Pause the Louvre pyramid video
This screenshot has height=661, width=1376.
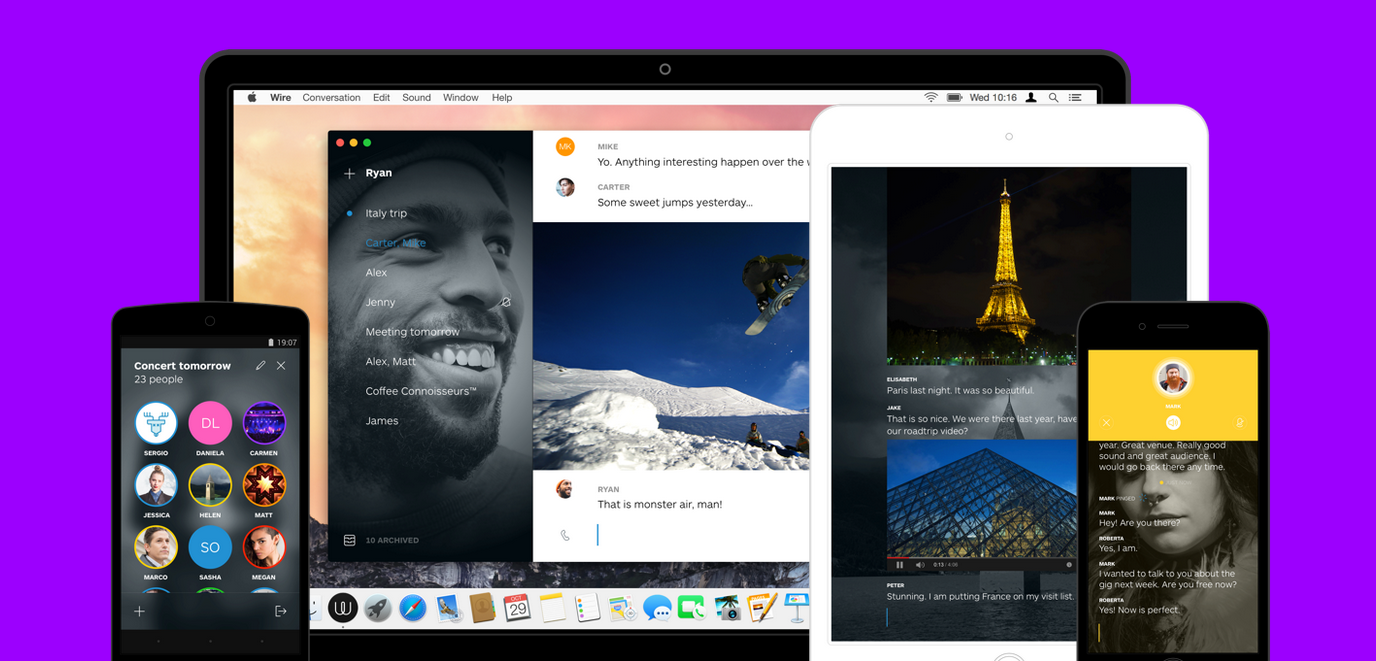900,565
